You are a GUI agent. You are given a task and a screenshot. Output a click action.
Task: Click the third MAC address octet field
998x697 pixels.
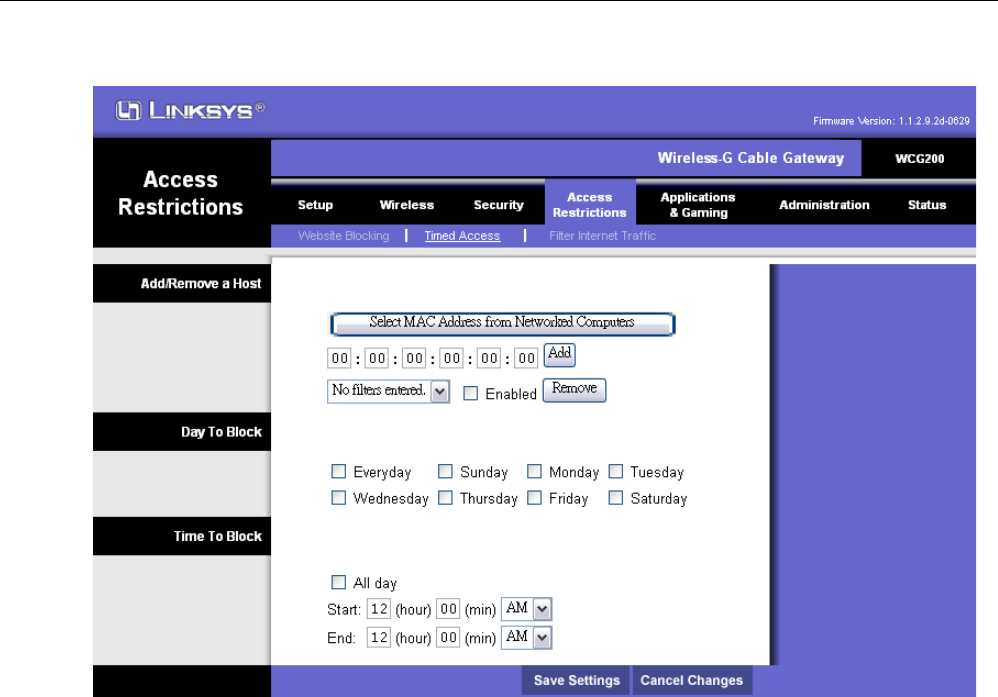tap(414, 358)
